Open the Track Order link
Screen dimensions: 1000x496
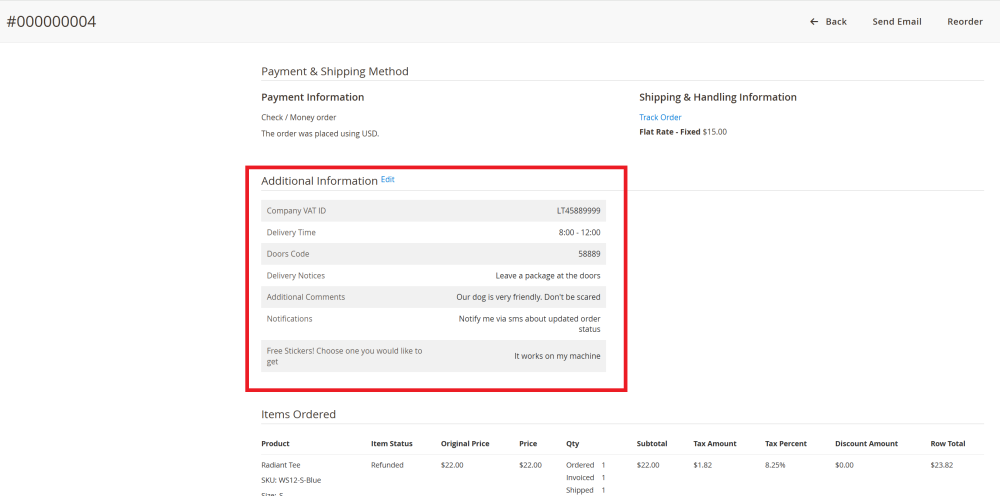(660, 117)
